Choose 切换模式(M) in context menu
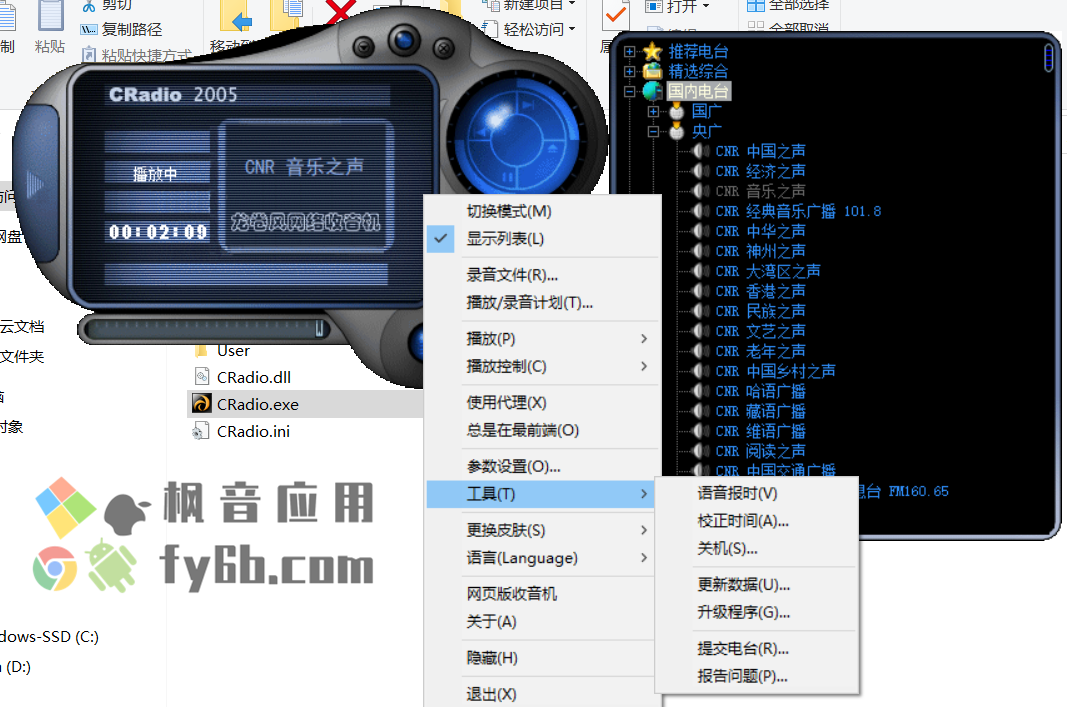This screenshot has height=707, width=1067. 542,212
